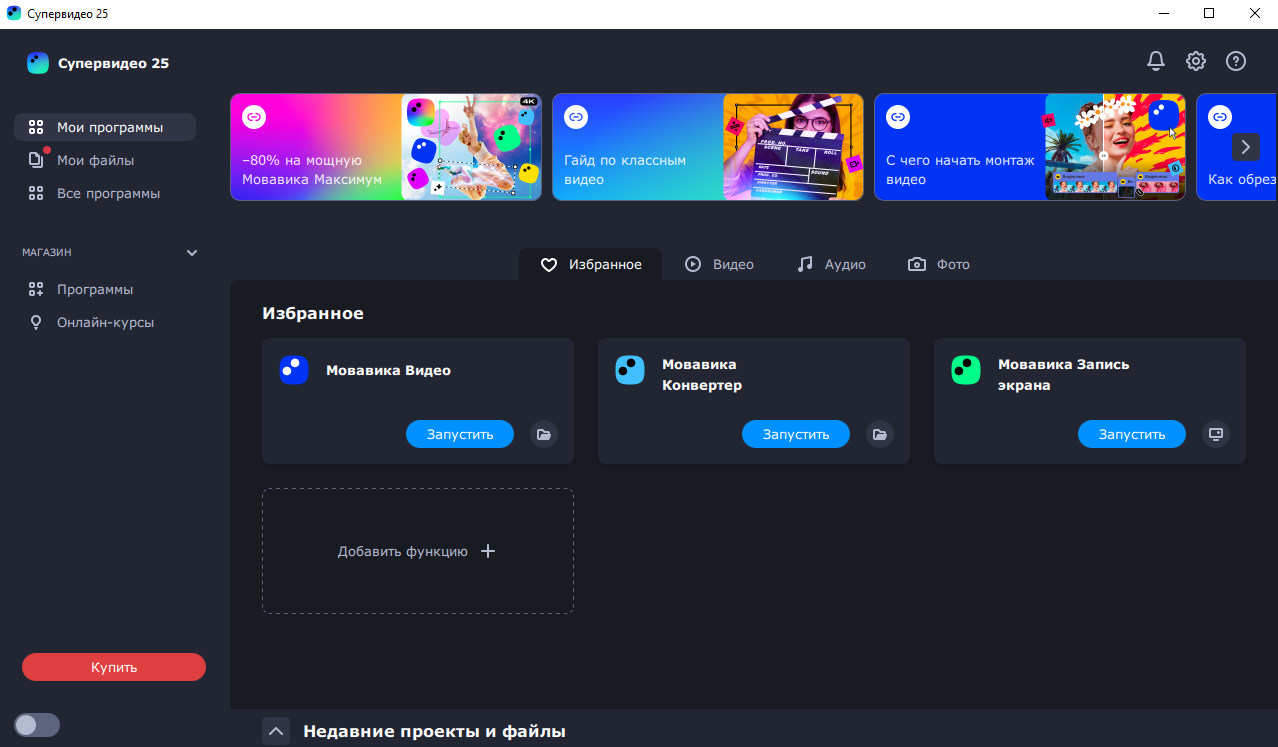Toggle the switch at bottom-left of sidebar

pos(37,725)
